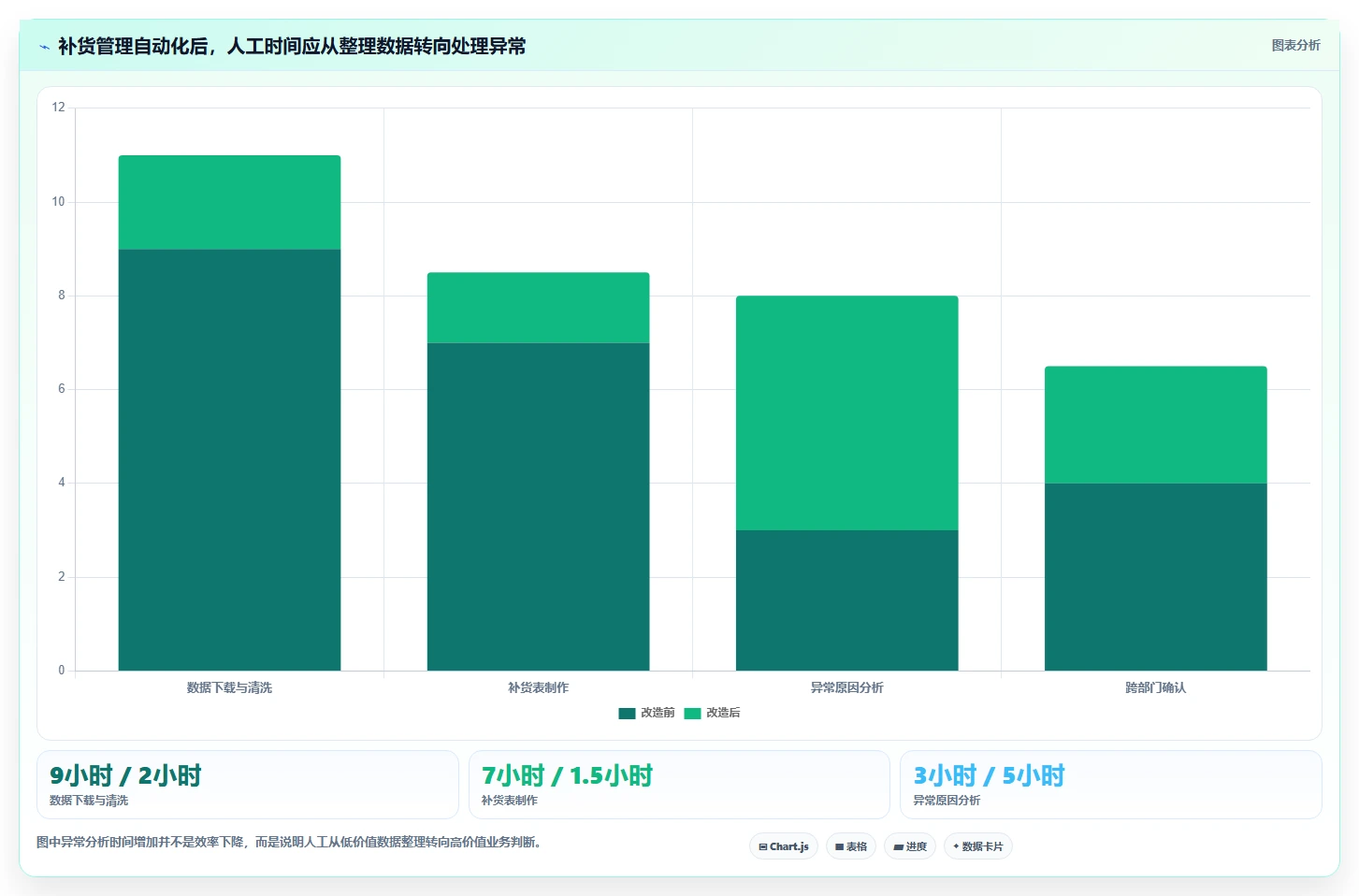
Task: Click the 数据卡片 tag chip
Action: point(977,846)
